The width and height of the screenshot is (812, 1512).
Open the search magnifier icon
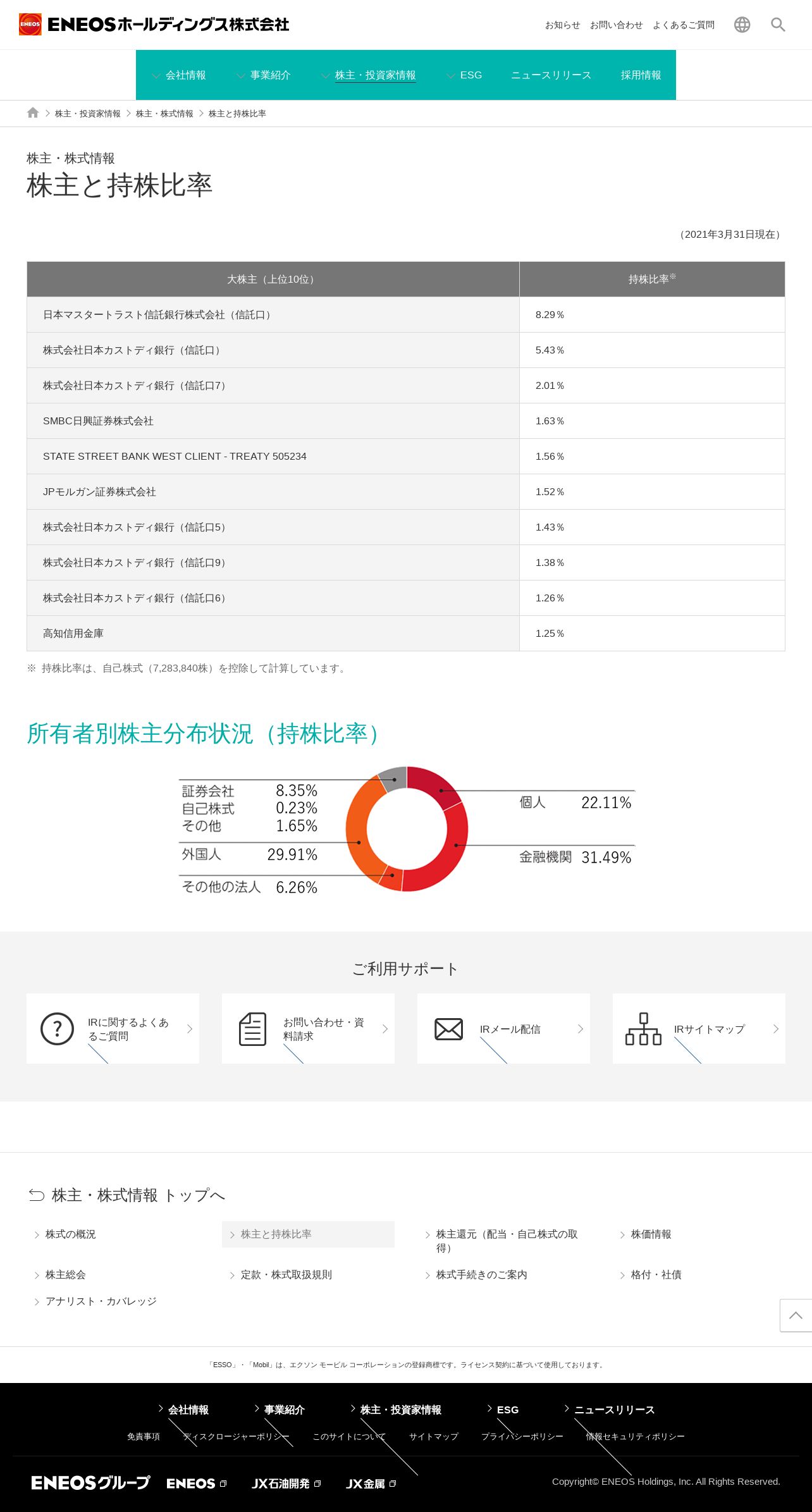(778, 25)
